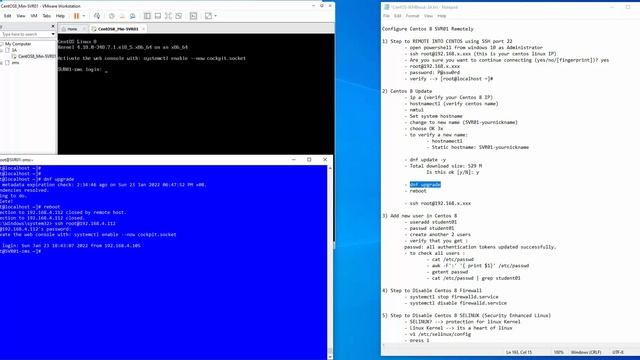Take a snapshot of the virtual machine
The height and width of the screenshot is (360, 640).
111,16
